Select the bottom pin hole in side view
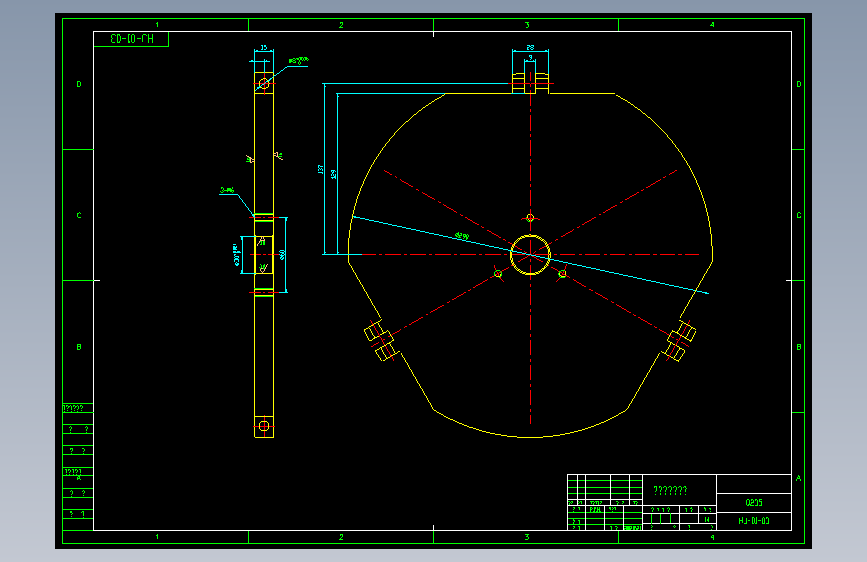The width and height of the screenshot is (867, 562). click(264, 426)
